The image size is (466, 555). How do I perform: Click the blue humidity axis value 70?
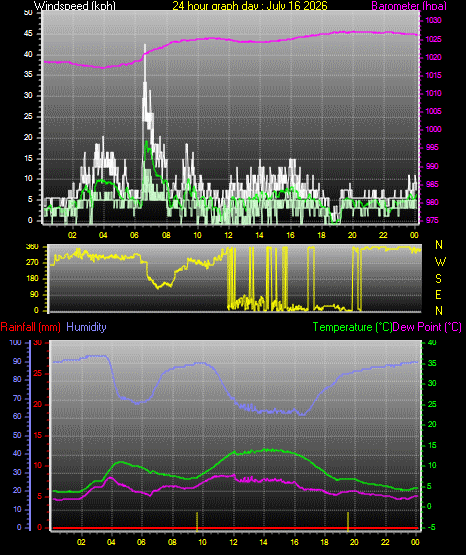tap(17, 399)
